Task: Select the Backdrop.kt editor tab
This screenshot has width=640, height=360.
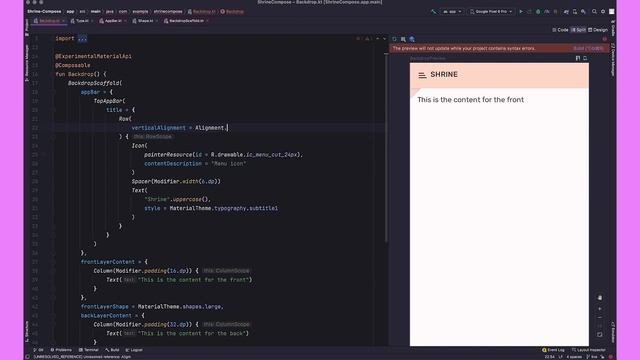Action: [x=48, y=21]
